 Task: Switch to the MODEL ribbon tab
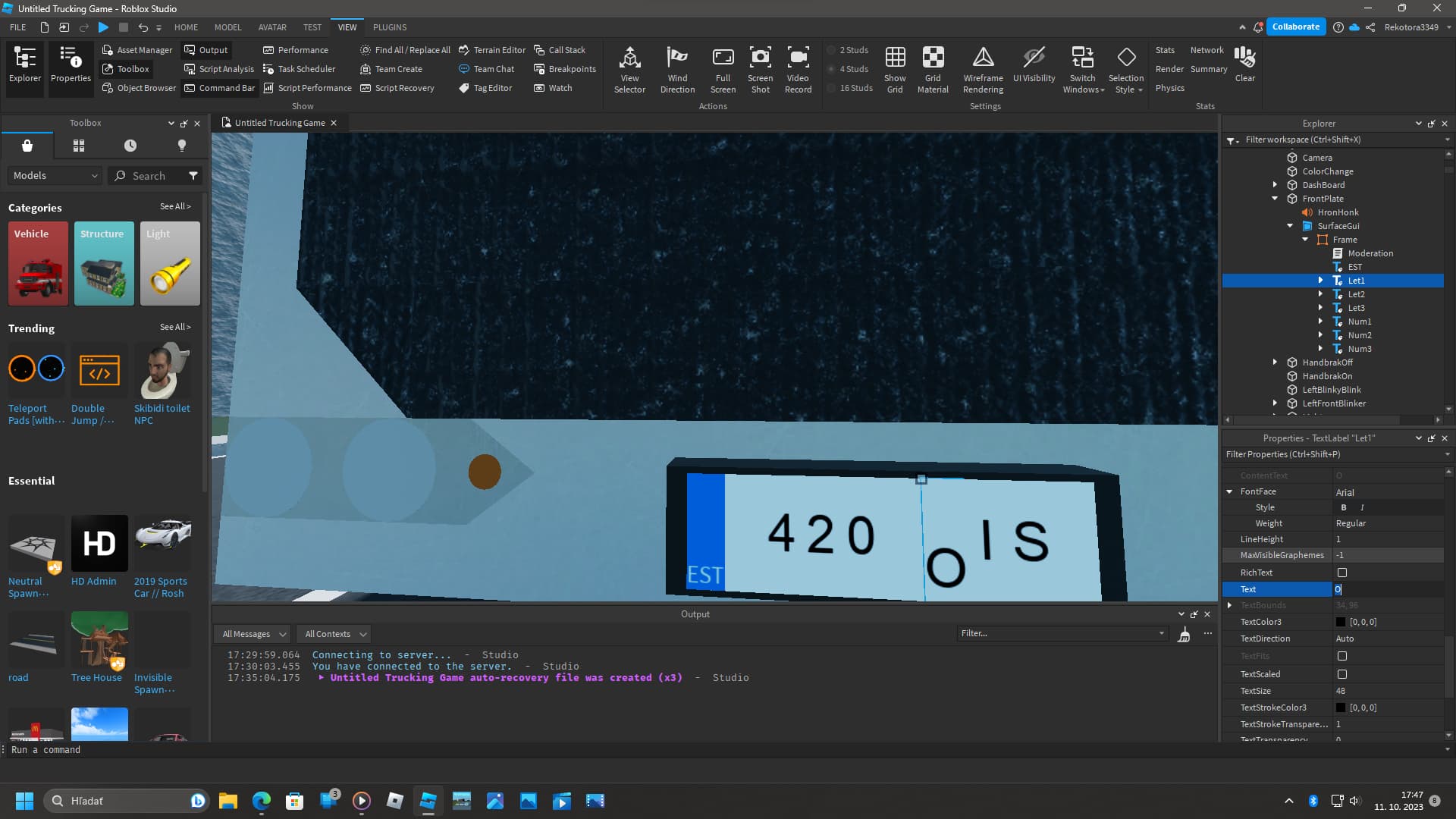click(x=227, y=27)
